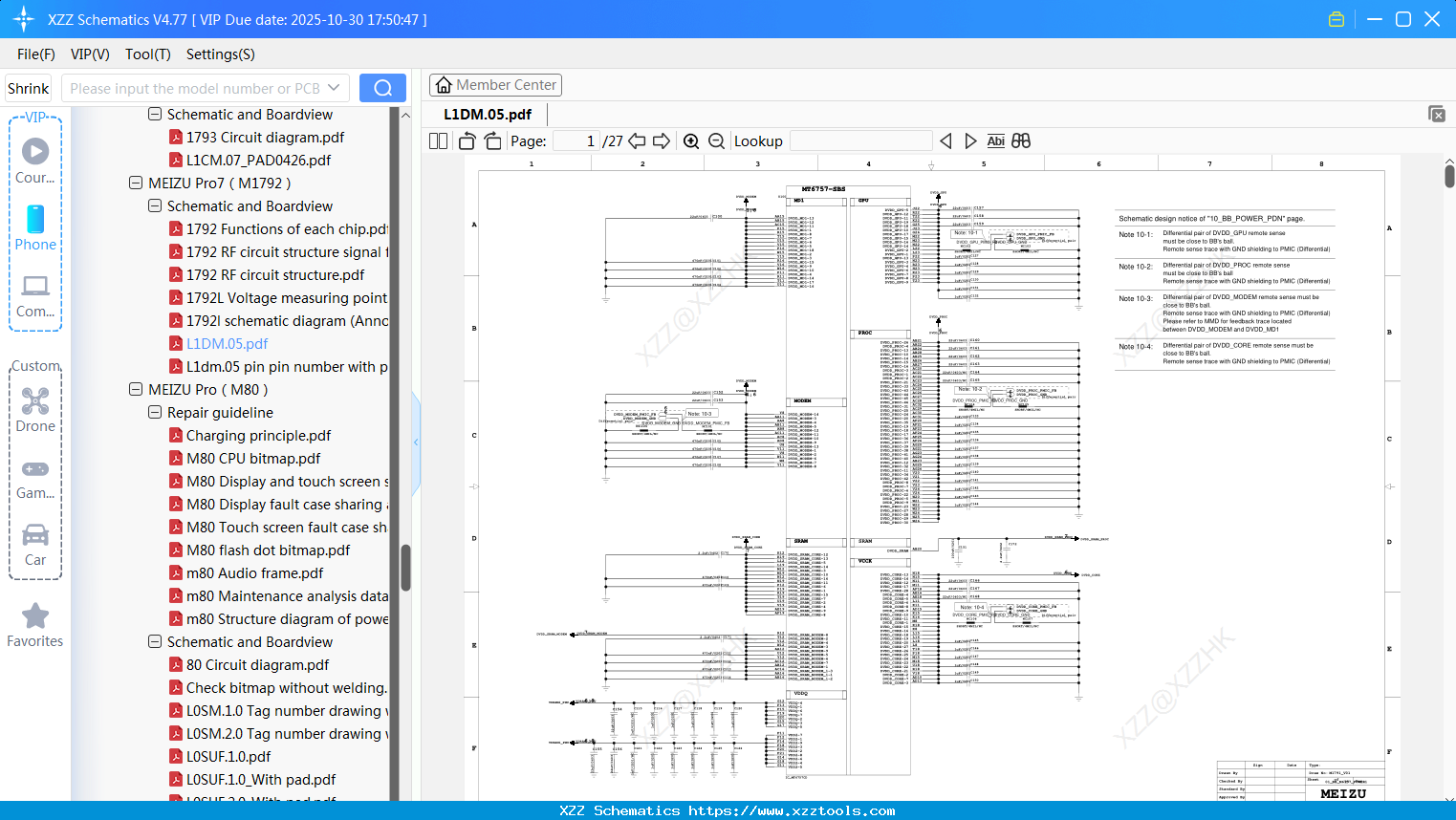
Task: Open L0SM.1.0 Tag number drawing file
Action: click(x=287, y=710)
